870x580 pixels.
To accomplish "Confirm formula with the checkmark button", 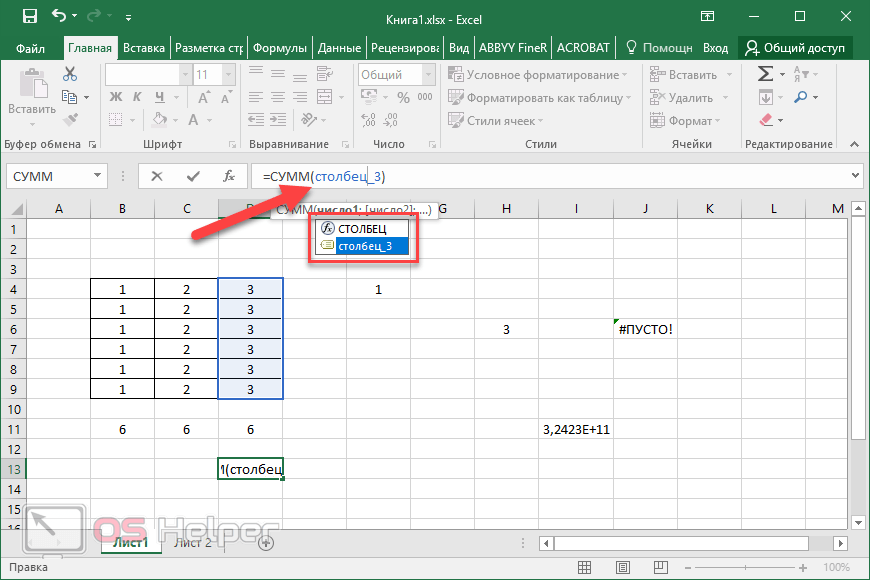I will [193, 176].
